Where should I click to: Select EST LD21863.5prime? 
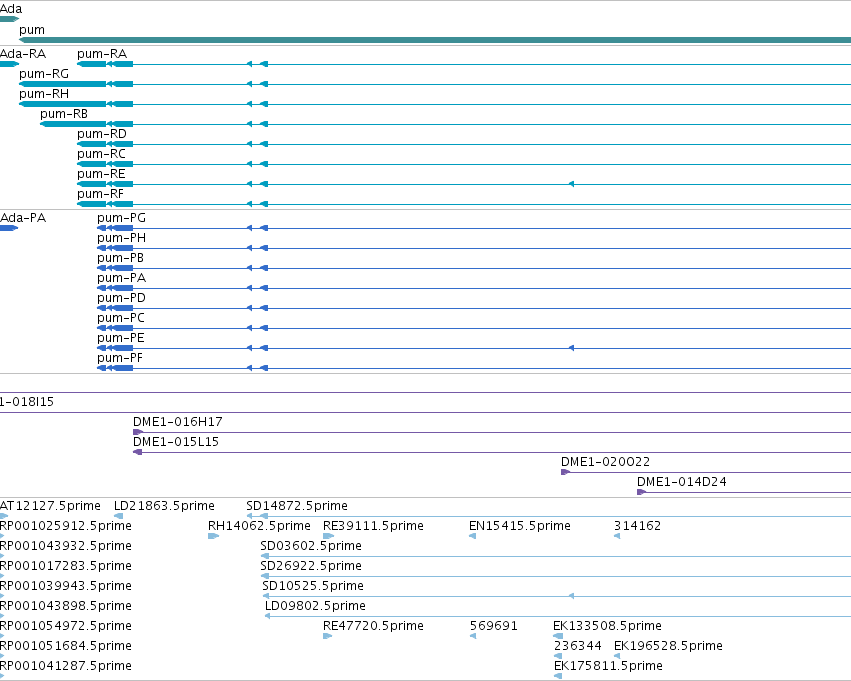[164, 506]
